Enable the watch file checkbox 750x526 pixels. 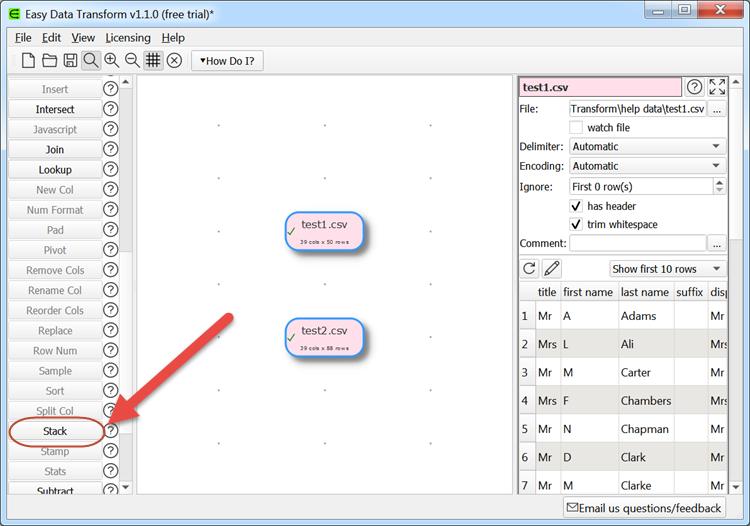pos(576,128)
